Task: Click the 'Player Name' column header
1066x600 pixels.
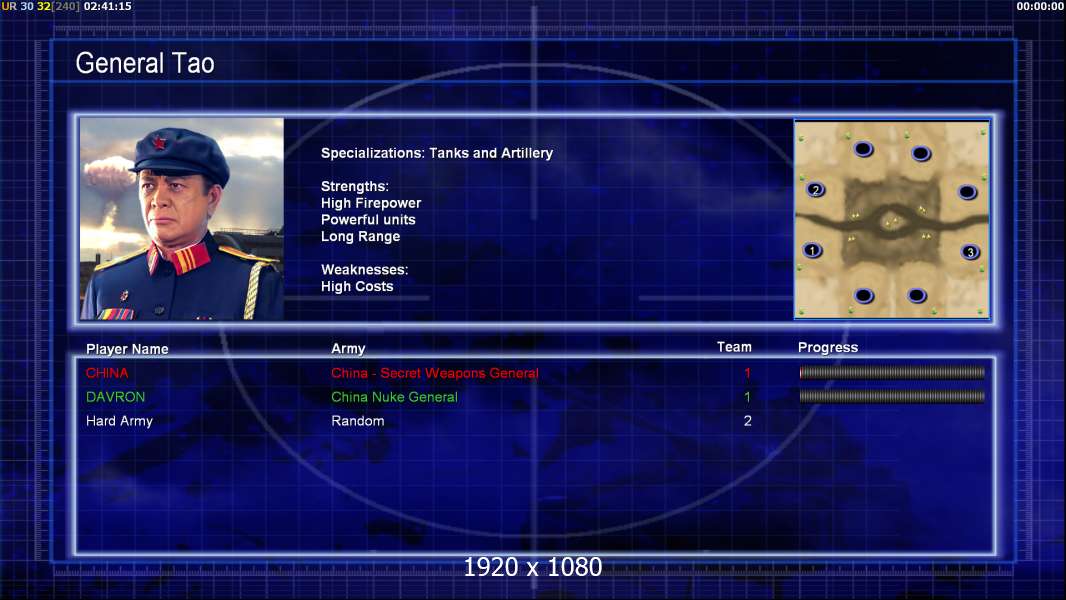Action: [x=127, y=349]
